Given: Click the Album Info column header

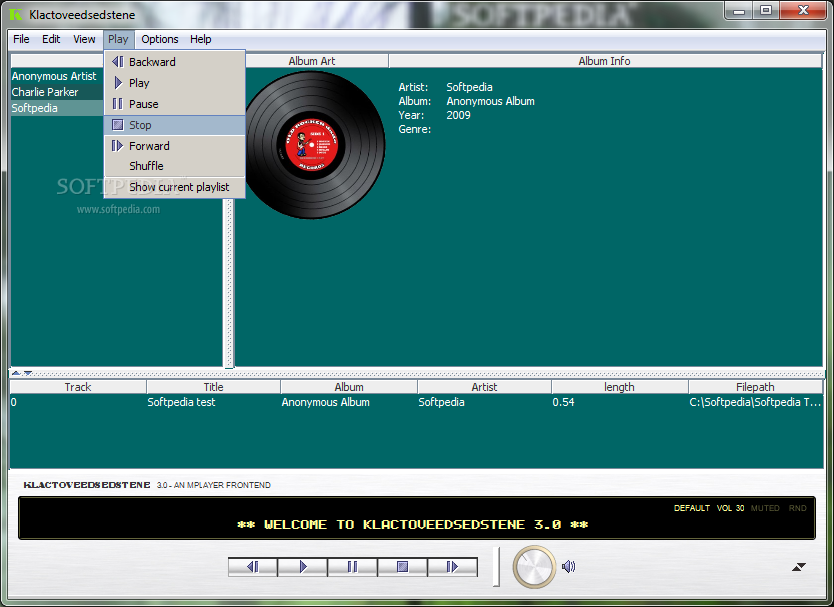Looking at the screenshot, I should pyautogui.click(x=605, y=61).
